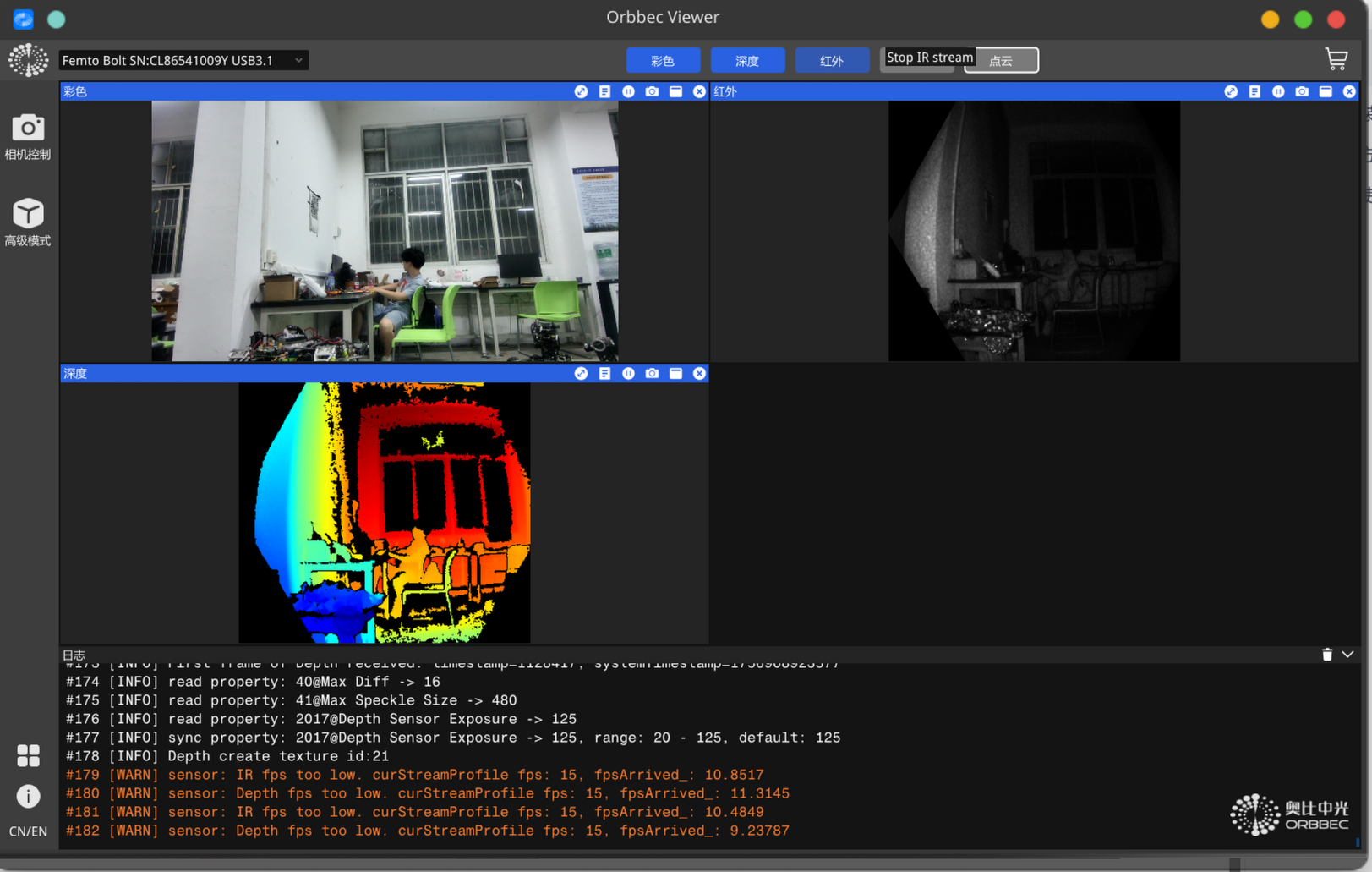Take a snapshot of the 深度 stream

pyautogui.click(x=652, y=373)
